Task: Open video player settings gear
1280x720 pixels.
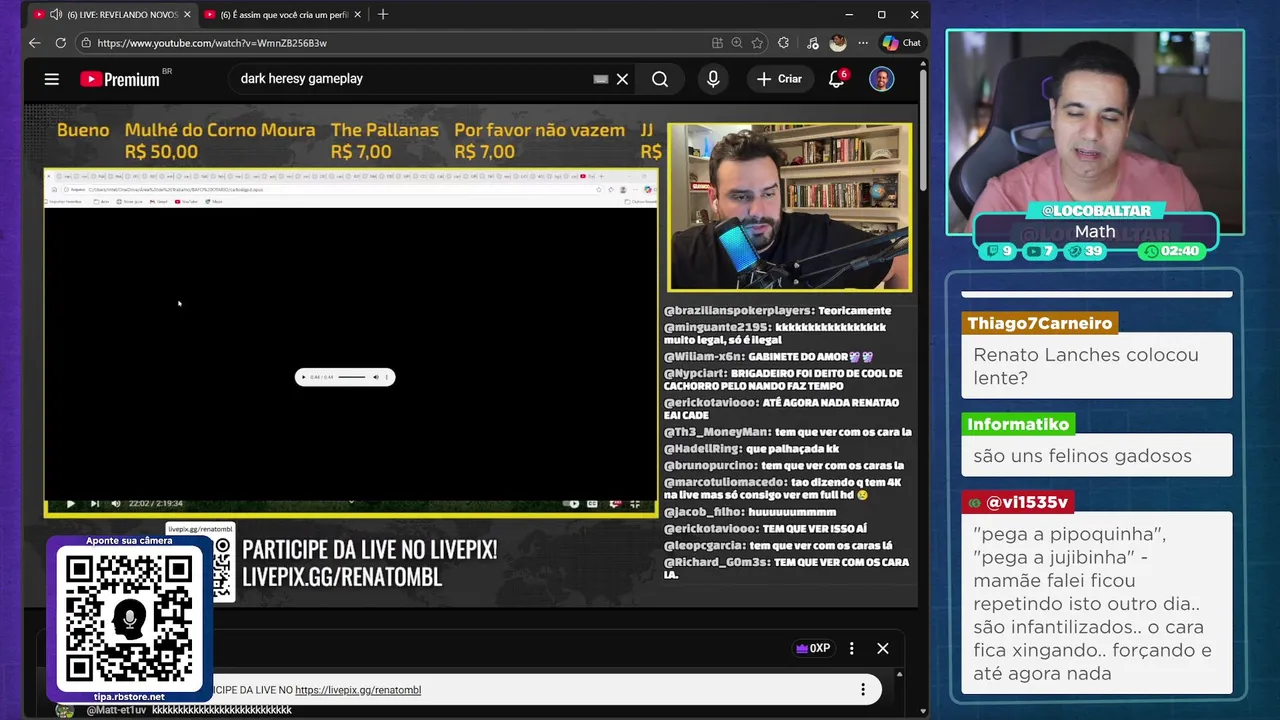Action: click(615, 504)
